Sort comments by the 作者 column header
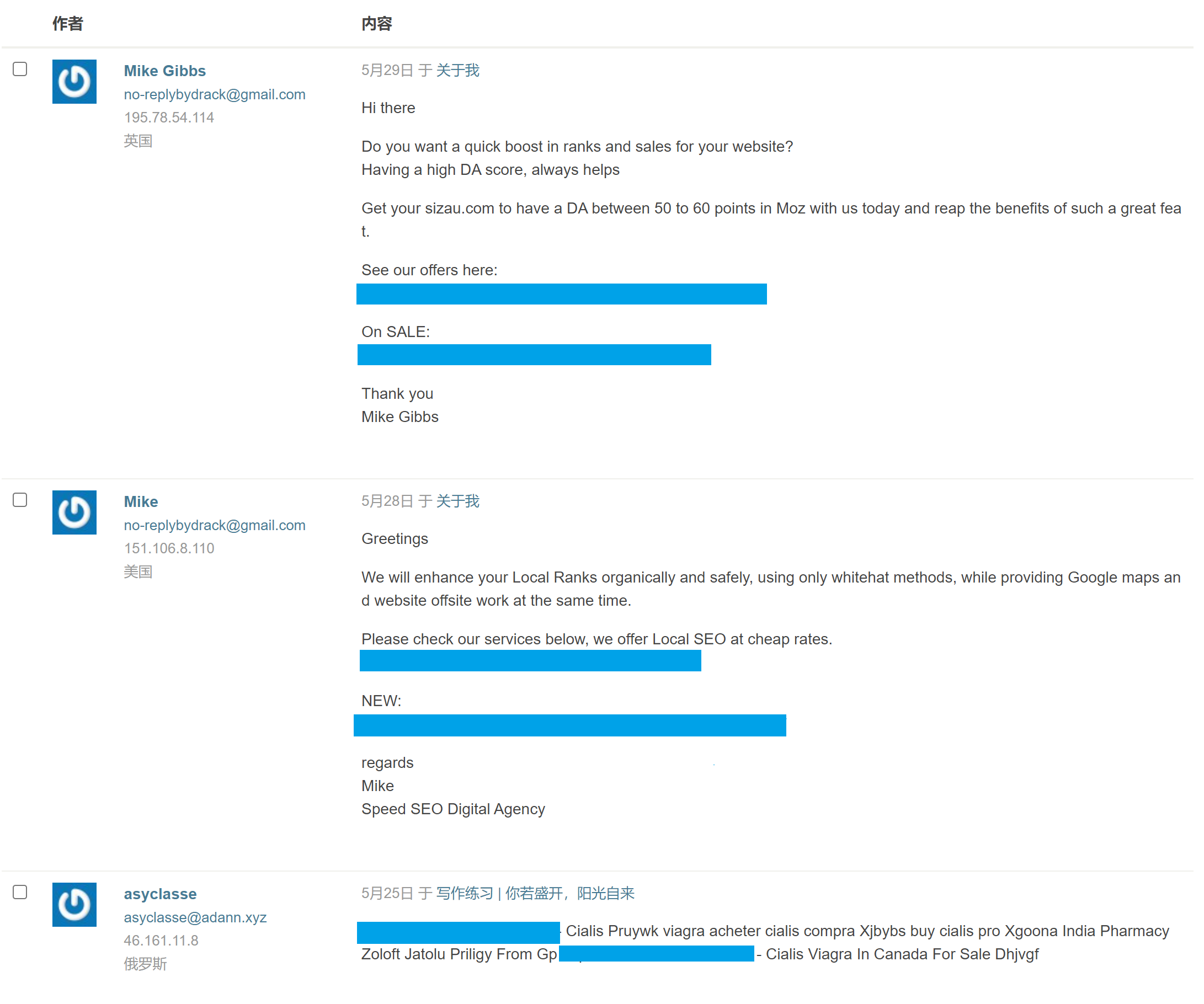1204x1004 pixels. pos(68,24)
